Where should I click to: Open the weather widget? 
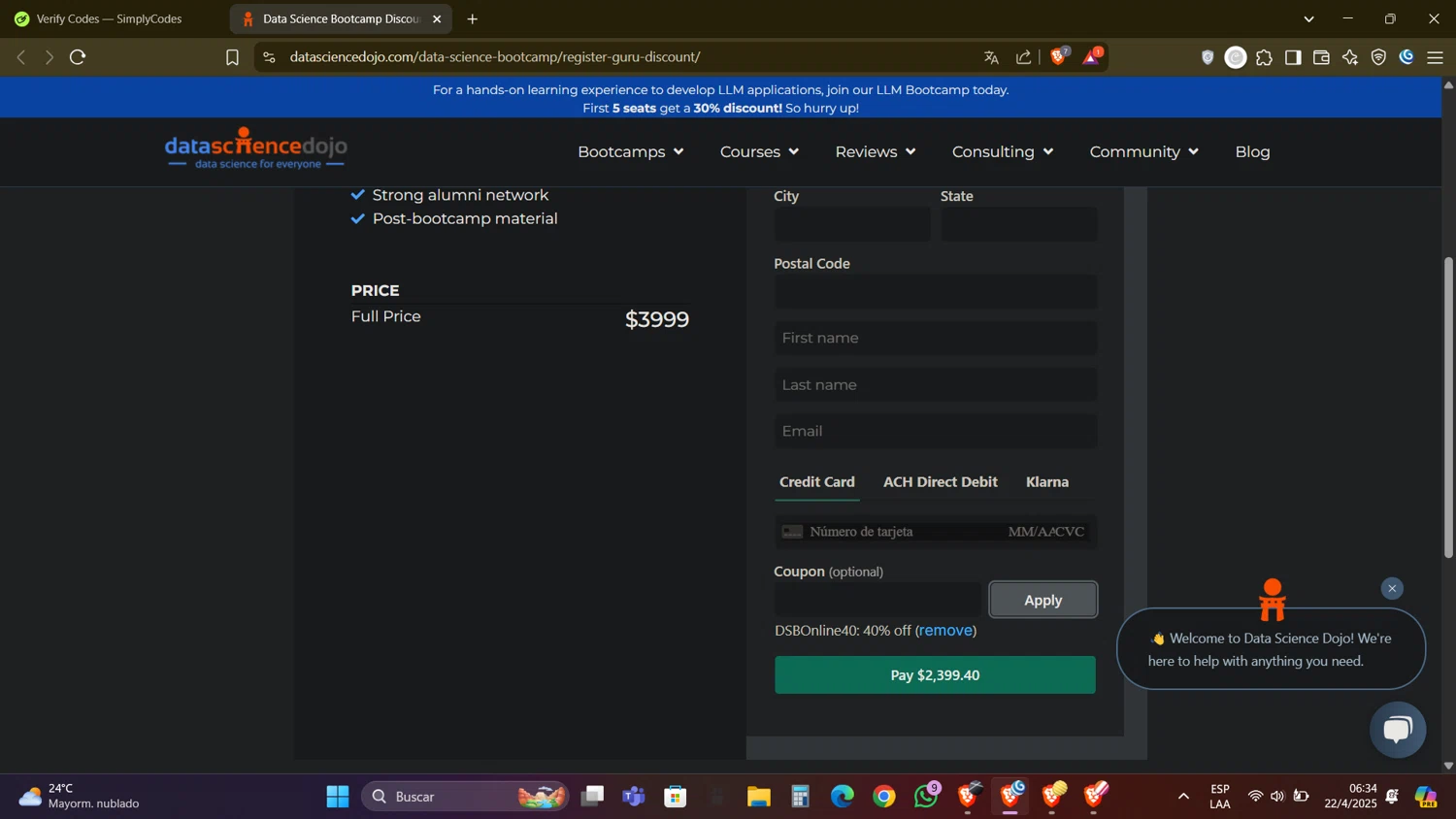(x=80, y=797)
